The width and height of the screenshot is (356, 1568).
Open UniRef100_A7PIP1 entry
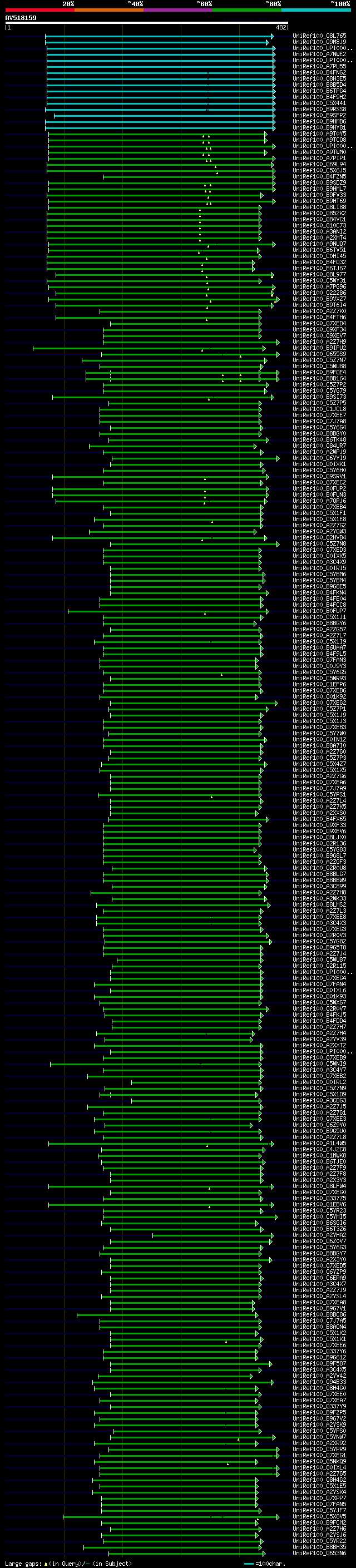coord(319,159)
